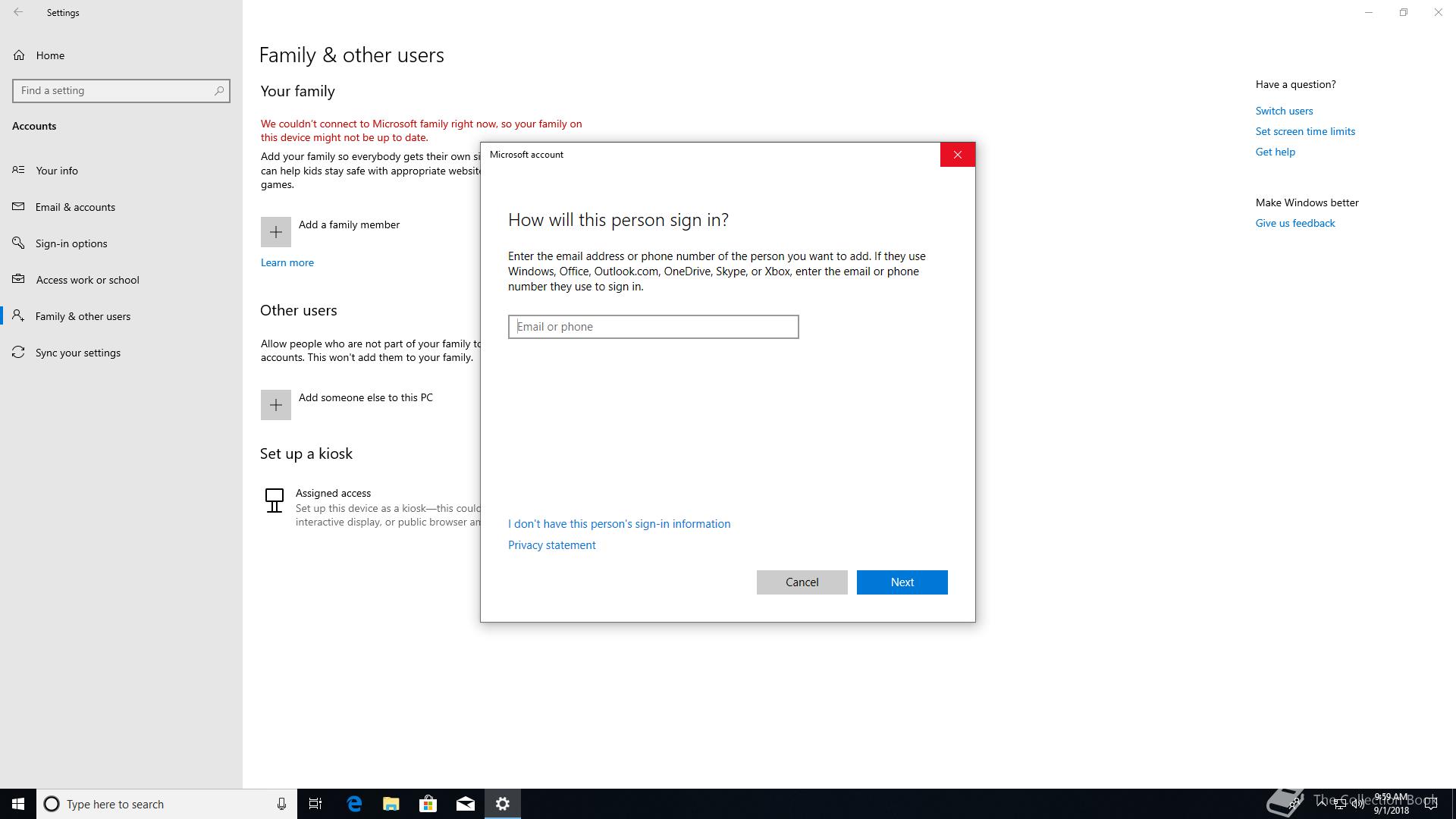Select the Email & accounts envelope icon
Viewport: 1456px width, 819px height.
tap(18, 206)
